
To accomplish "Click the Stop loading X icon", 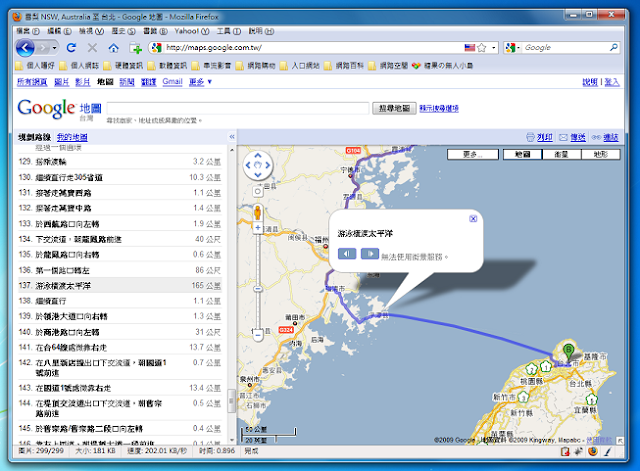I will (92, 48).
